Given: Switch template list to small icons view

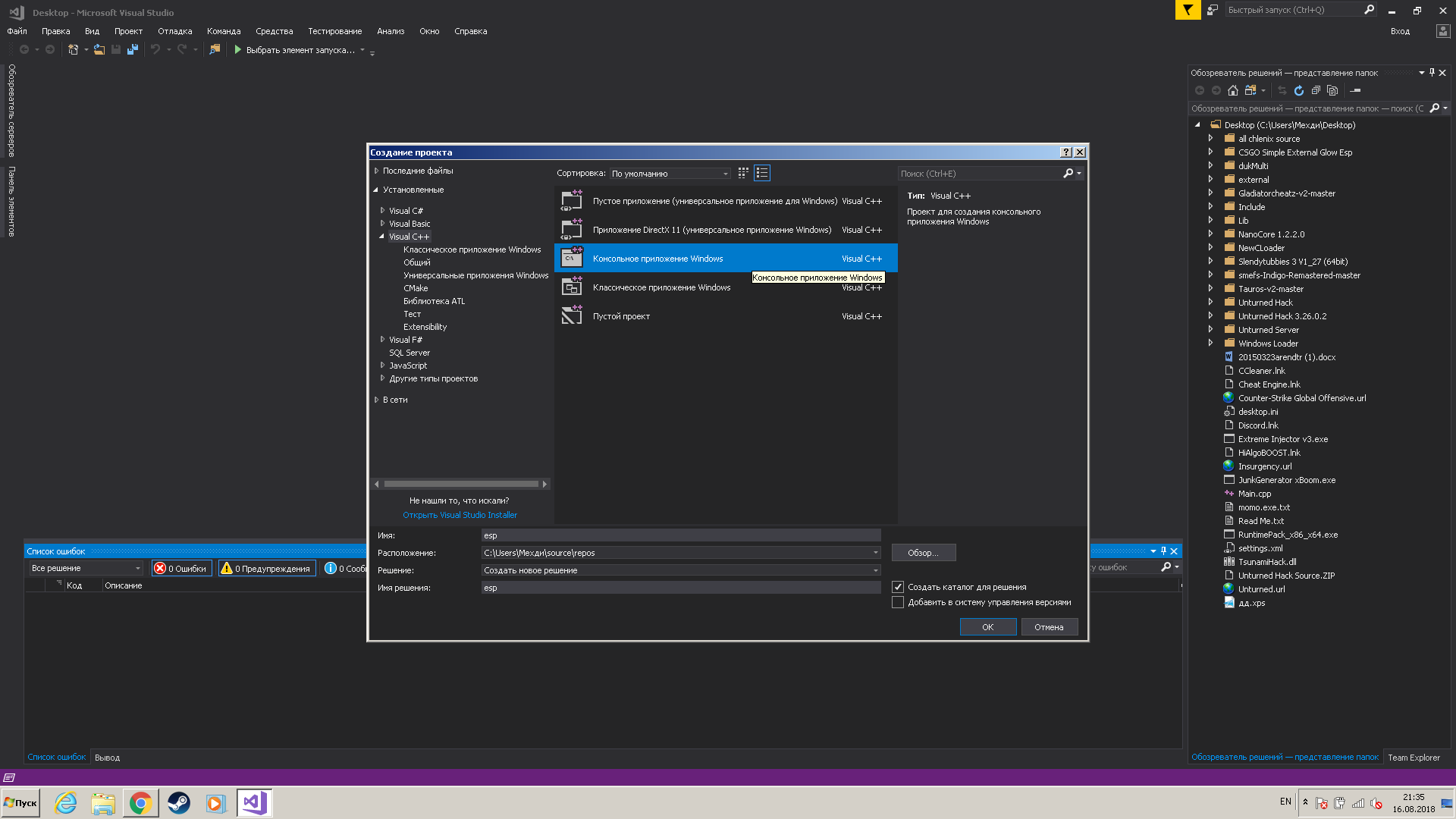Looking at the screenshot, I should (743, 173).
